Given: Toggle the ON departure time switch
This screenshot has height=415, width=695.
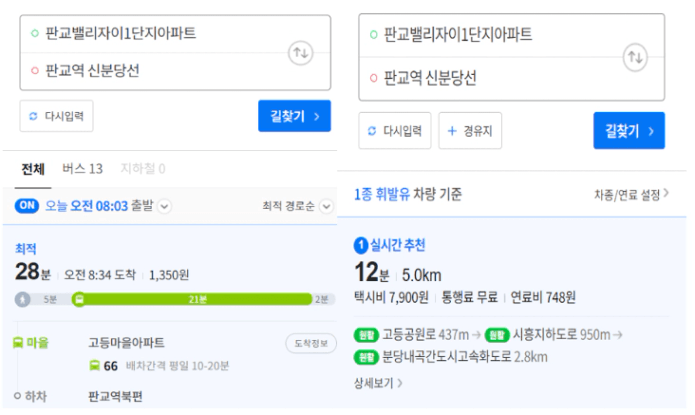Looking at the screenshot, I should click(27, 206).
